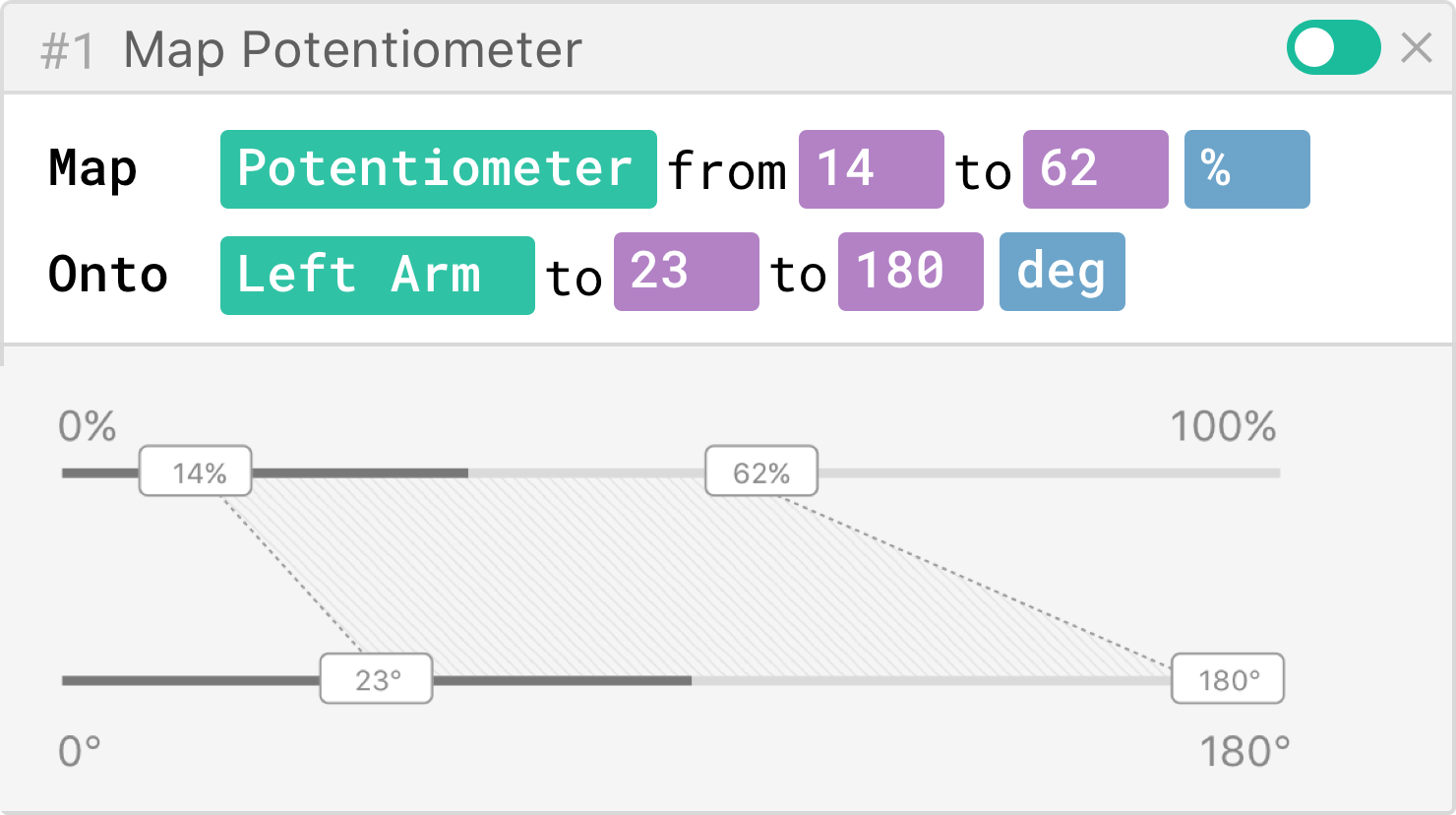The height and width of the screenshot is (815, 1456).
Task: Click the output maximum field showing 180
Action: click(910, 272)
